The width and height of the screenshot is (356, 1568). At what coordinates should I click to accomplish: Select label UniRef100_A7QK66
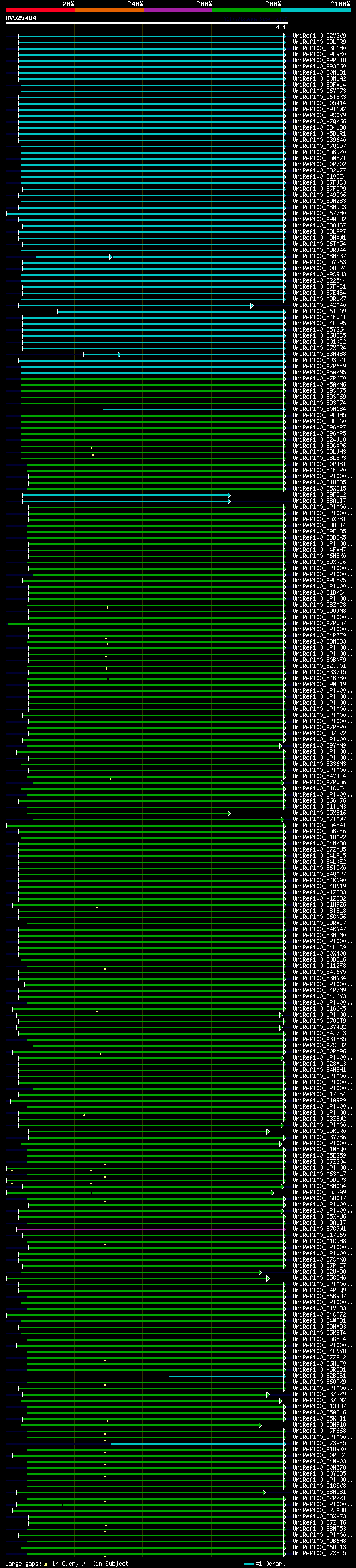[x=319, y=122]
